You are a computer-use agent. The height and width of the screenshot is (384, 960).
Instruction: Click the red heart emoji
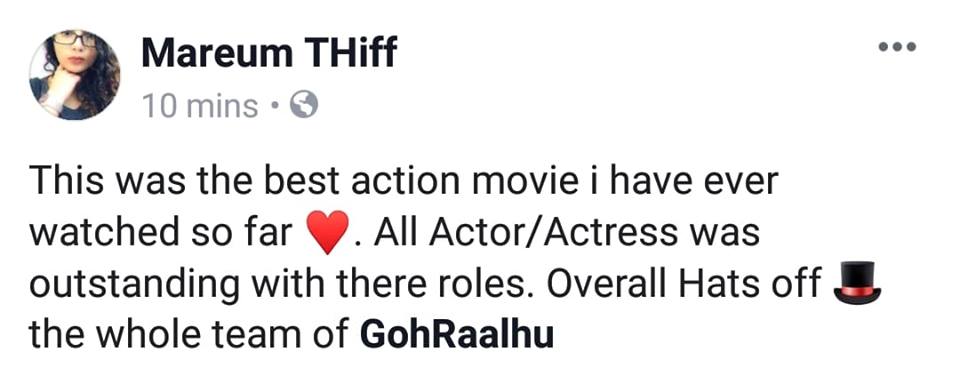coord(326,233)
